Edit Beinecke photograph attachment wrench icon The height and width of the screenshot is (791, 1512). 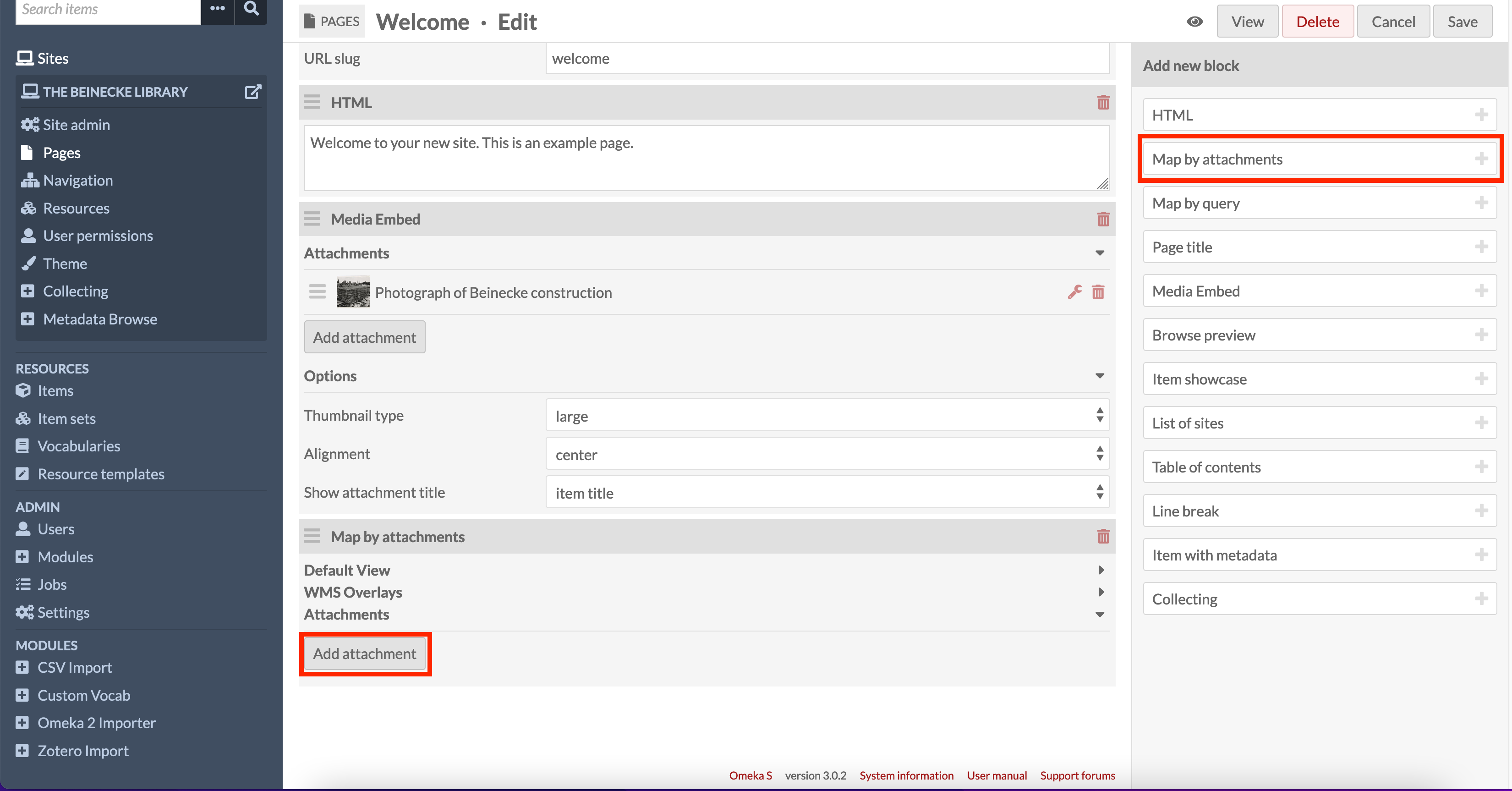1075,292
